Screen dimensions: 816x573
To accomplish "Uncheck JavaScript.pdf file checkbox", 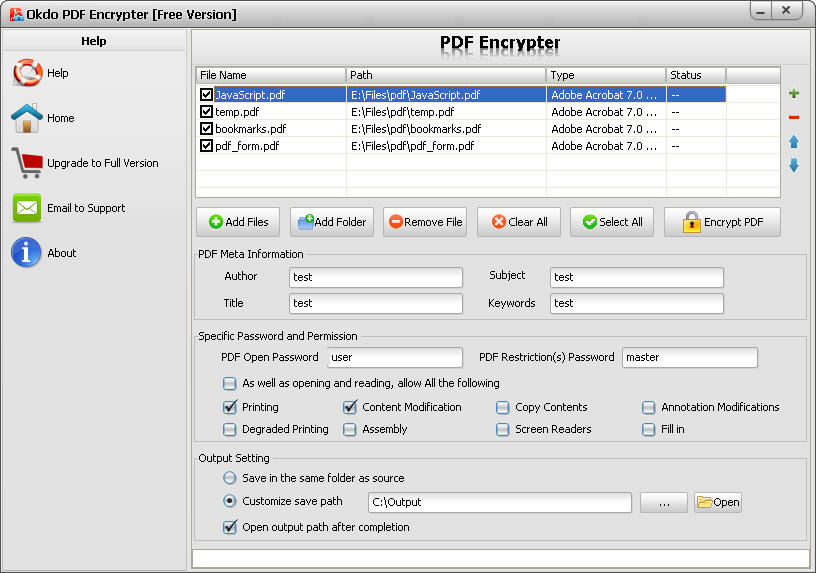I will tap(206, 94).
